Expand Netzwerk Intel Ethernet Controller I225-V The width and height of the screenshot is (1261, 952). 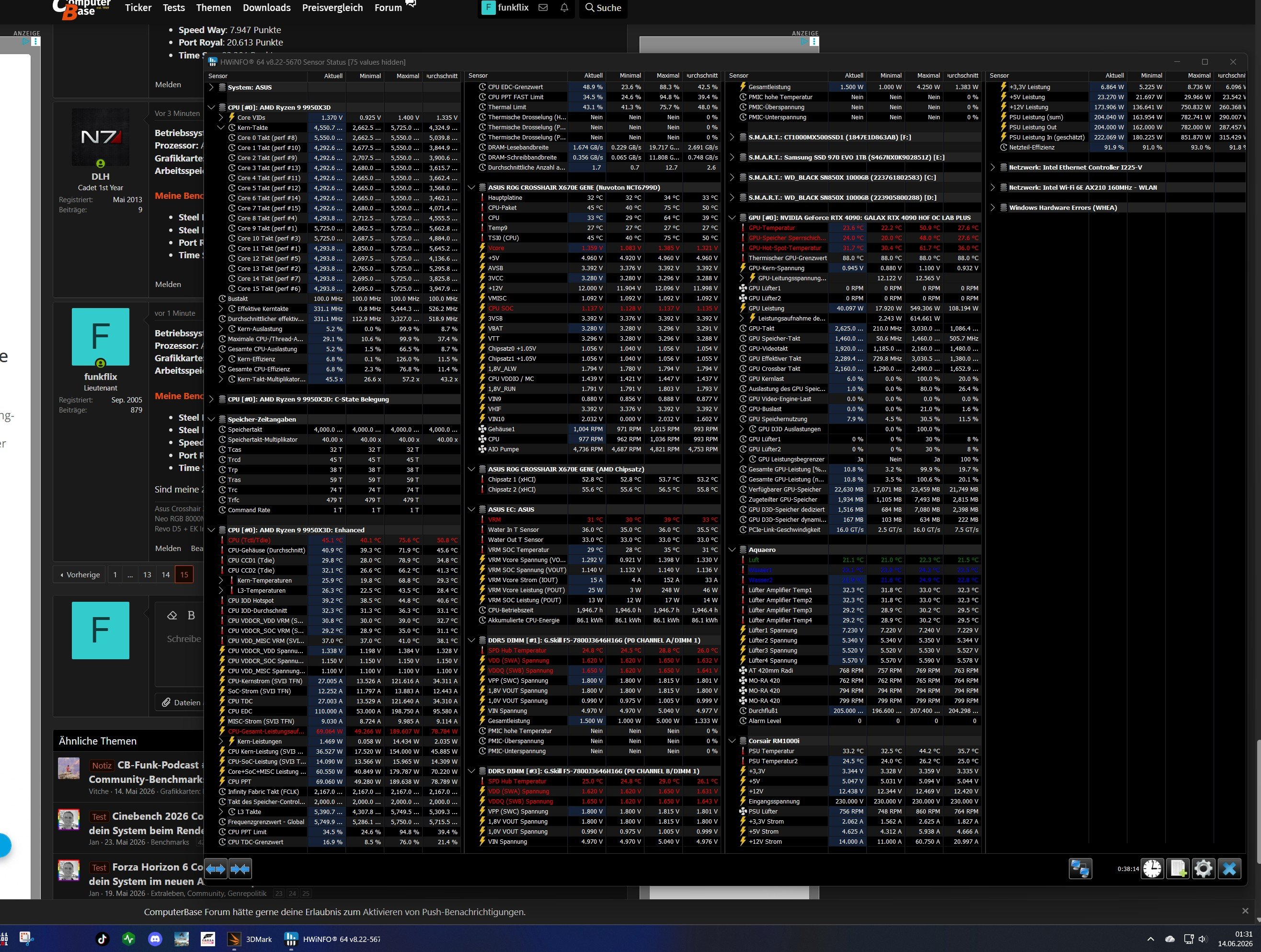pos(993,168)
